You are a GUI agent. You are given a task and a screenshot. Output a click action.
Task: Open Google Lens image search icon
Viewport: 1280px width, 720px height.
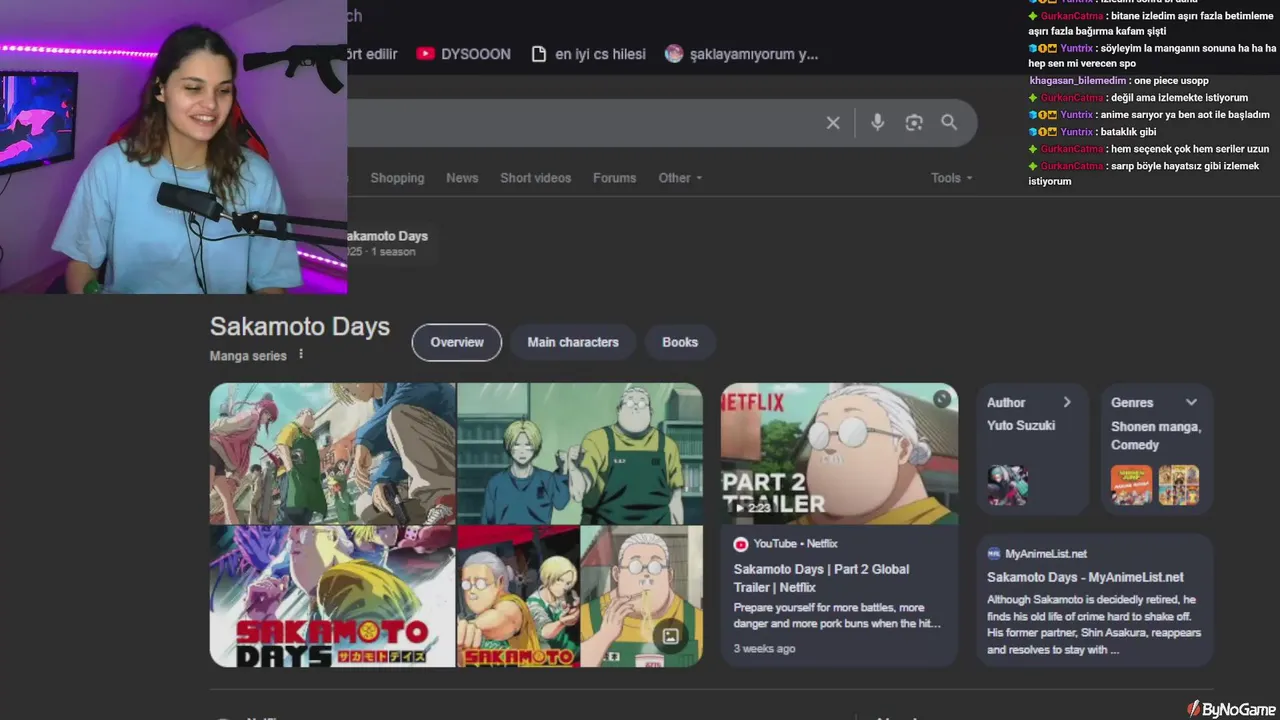point(914,123)
